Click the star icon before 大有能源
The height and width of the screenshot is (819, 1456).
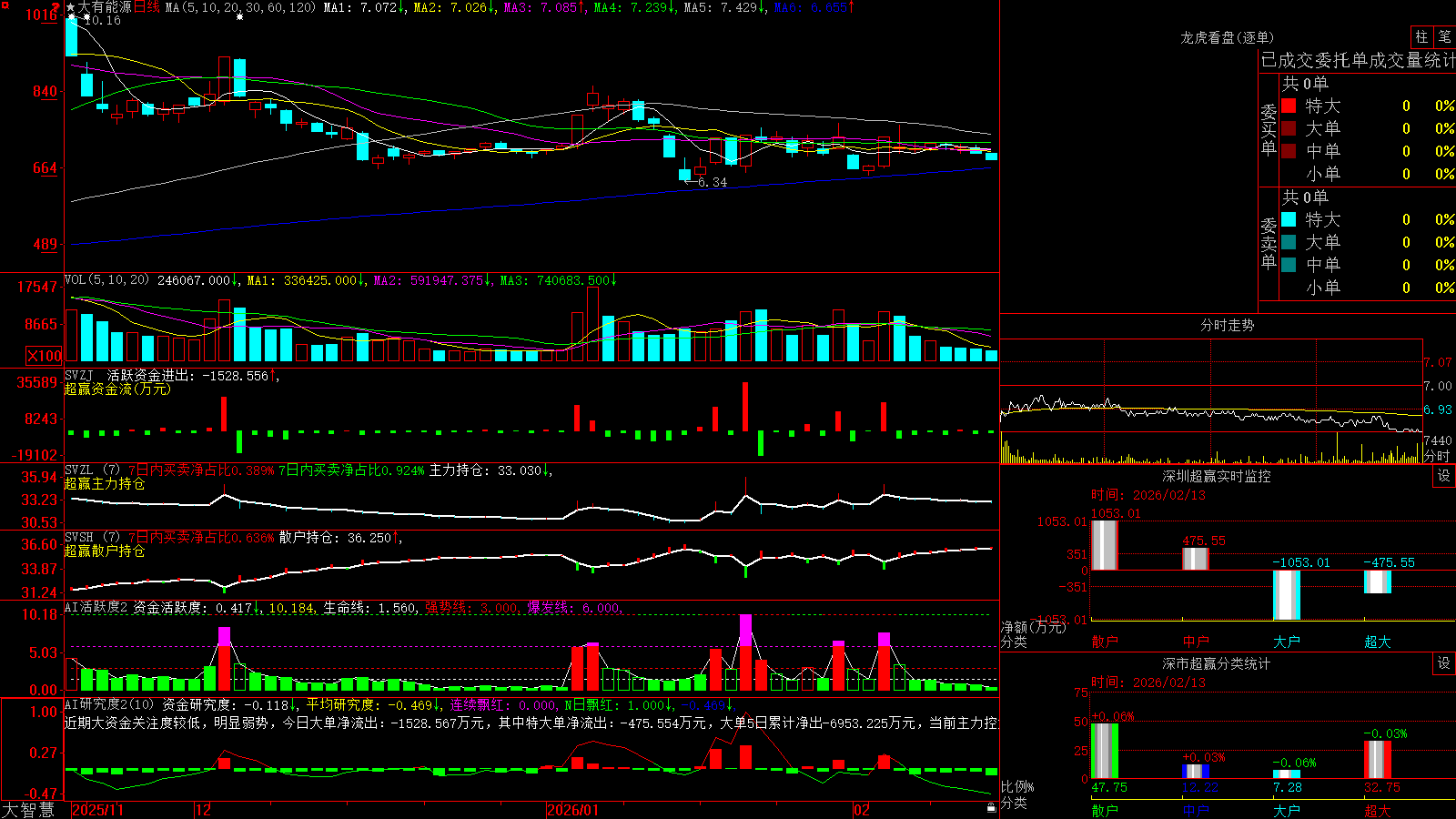tap(71, 7)
